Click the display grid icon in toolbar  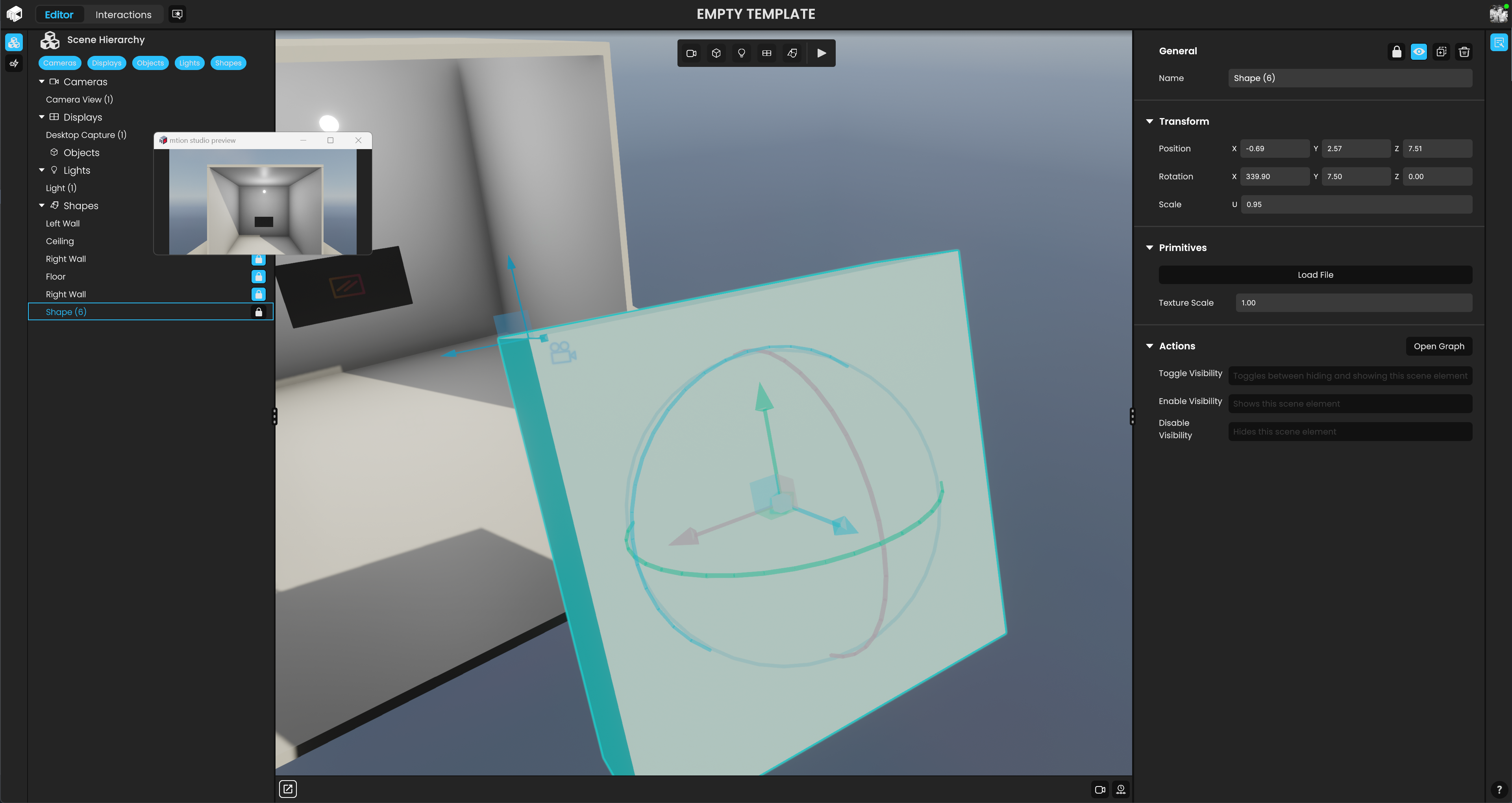[x=766, y=54]
